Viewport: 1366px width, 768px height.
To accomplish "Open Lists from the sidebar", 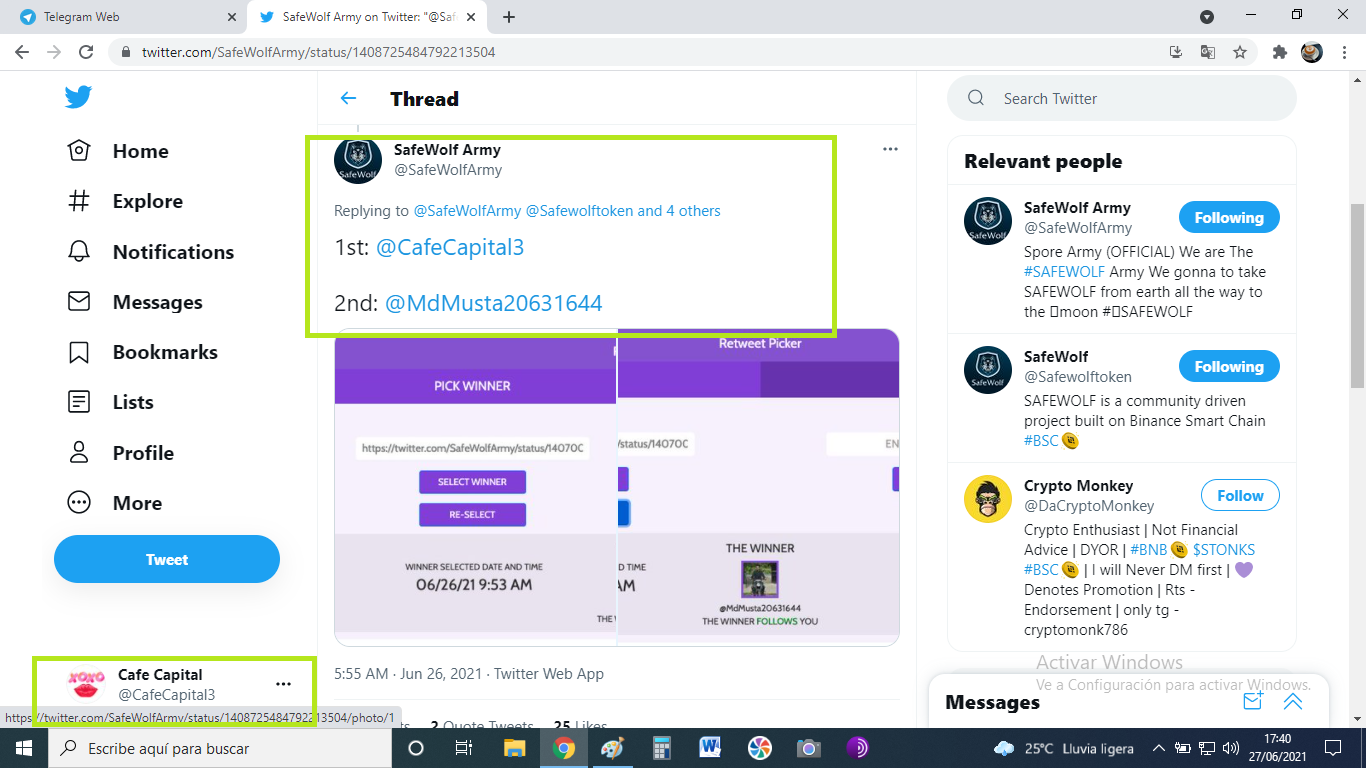I will [x=110, y=402].
